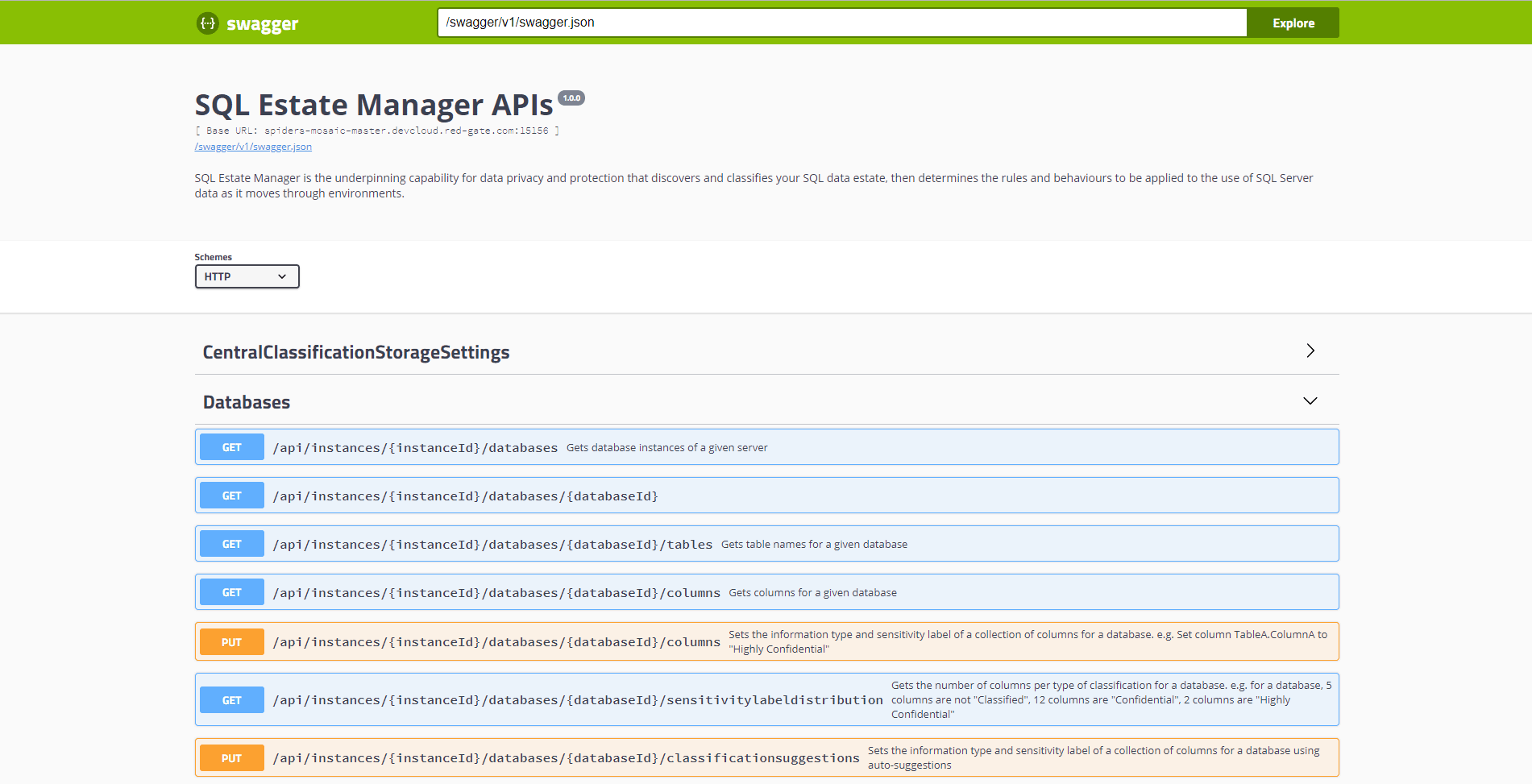Click GET badge for sensitivitylabeldistribution endpoint

232,700
